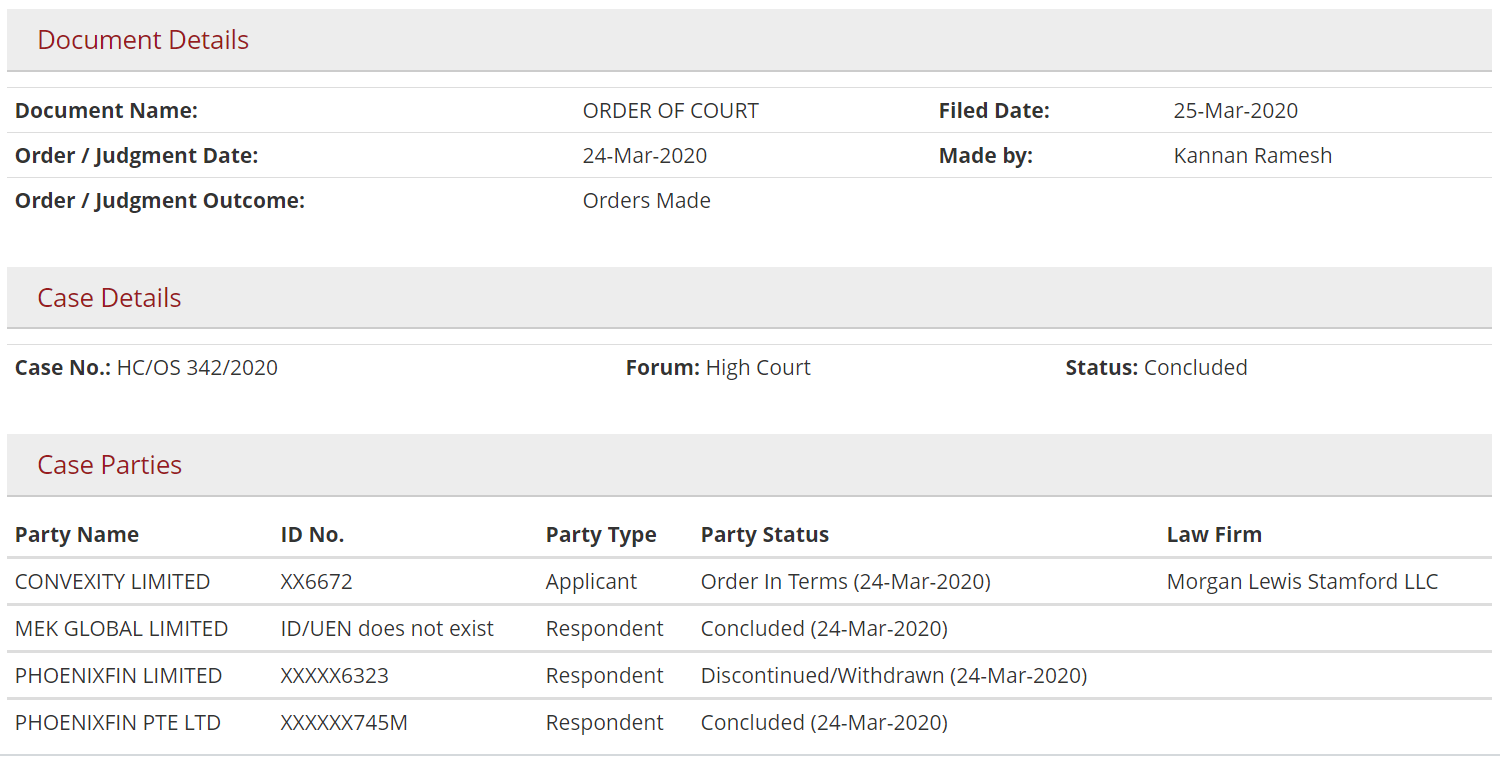Click Morgan Lewis Stamford LLC law firm
The image size is (1500, 763).
[1302, 582]
